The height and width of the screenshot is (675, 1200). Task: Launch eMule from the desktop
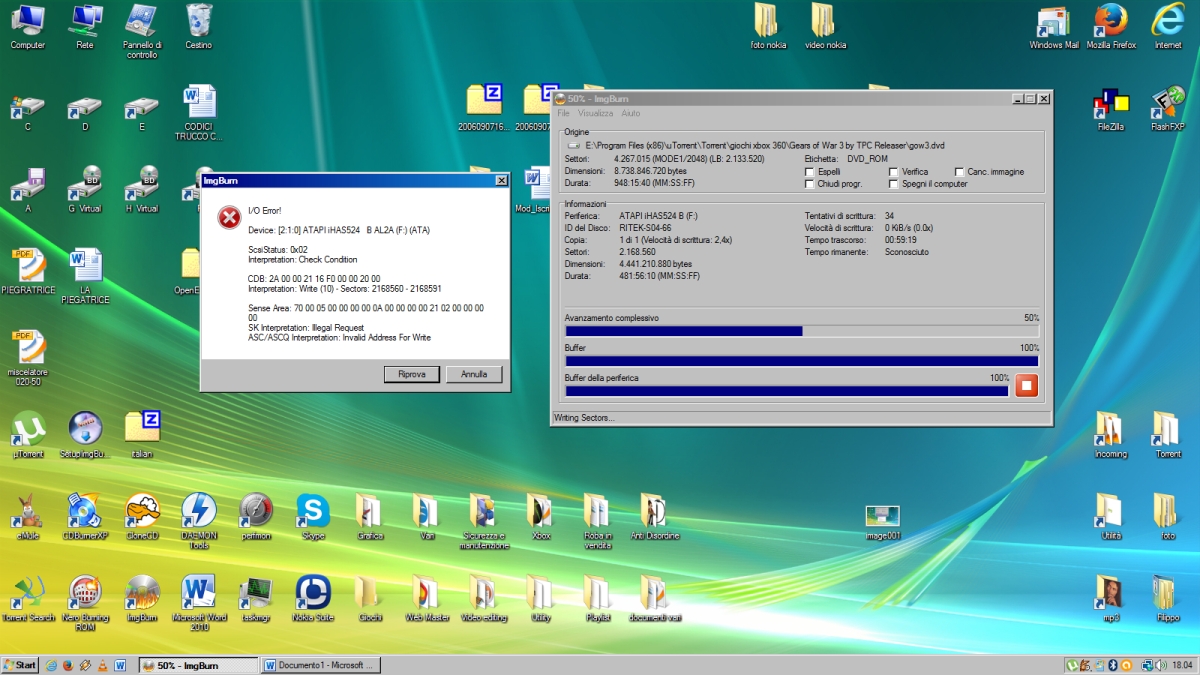pyautogui.click(x=27, y=516)
